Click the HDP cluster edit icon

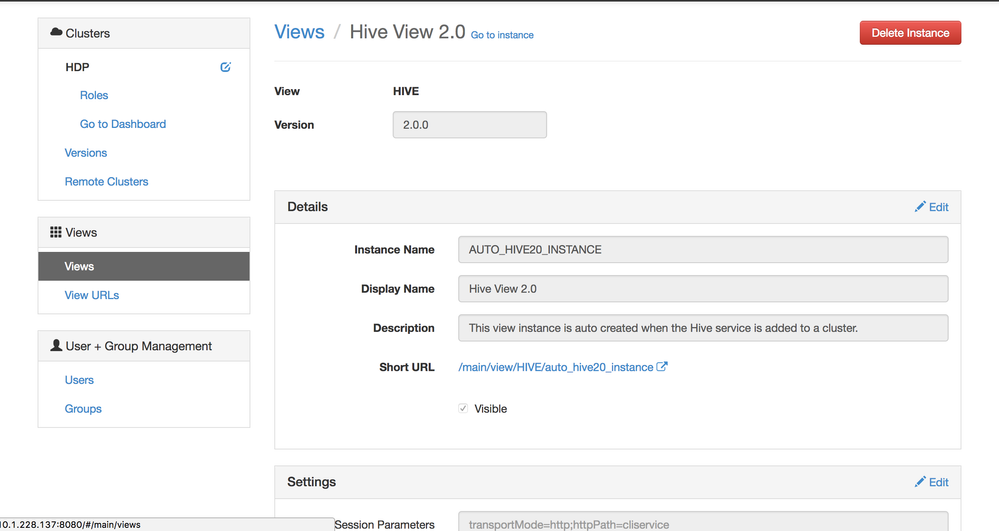225,67
